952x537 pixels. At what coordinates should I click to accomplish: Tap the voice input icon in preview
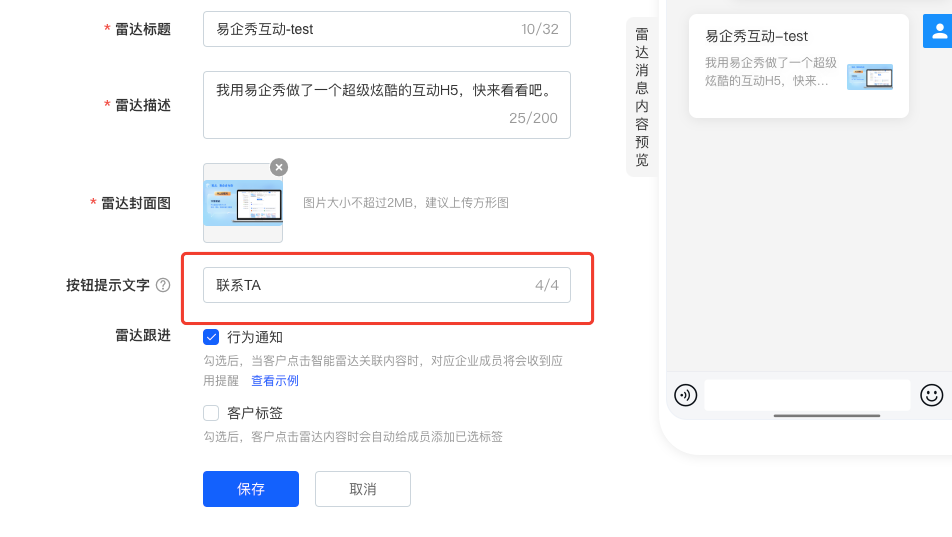685,395
